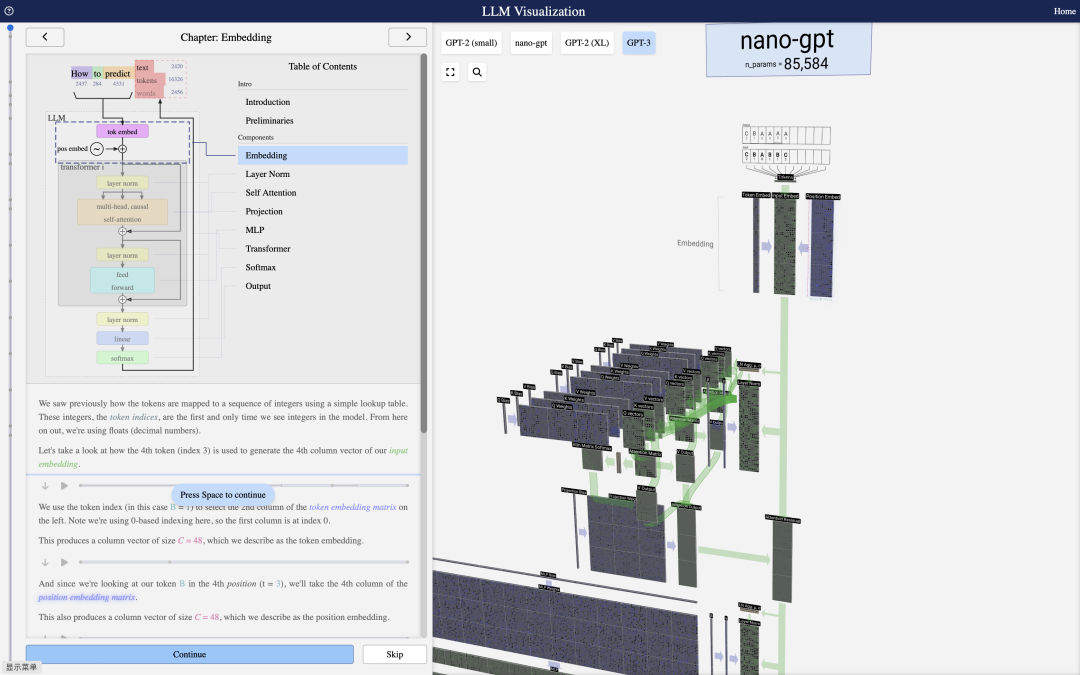Image resolution: width=1080 pixels, height=675 pixels.
Task: Open the help icon in the header
Action: [x=9, y=11]
